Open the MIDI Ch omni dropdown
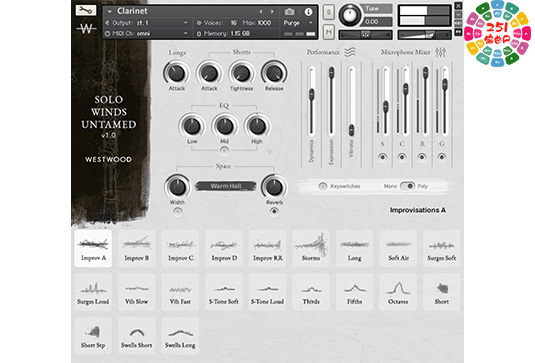The width and height of the screenshot is (535, 363). click(147, 33)
